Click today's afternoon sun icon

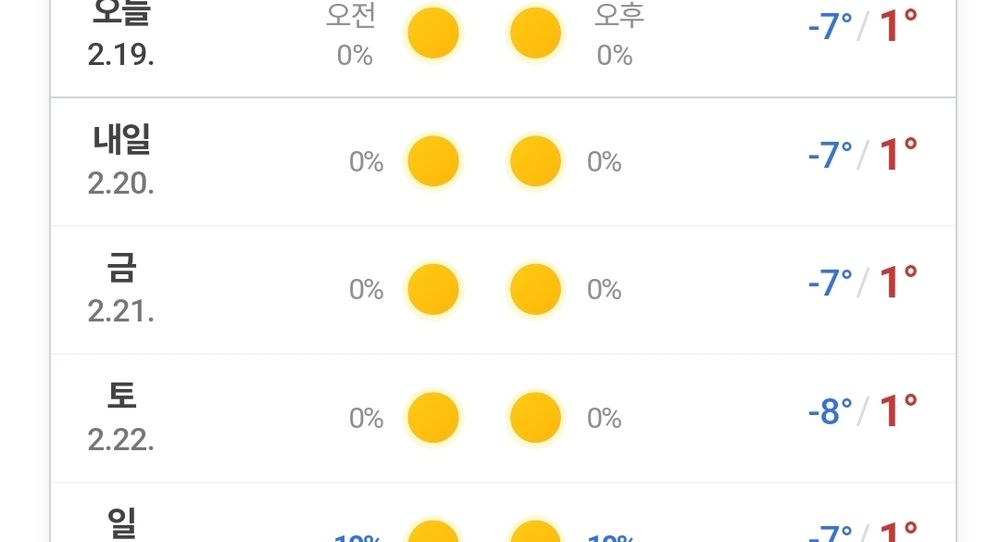tap(535, 33)
